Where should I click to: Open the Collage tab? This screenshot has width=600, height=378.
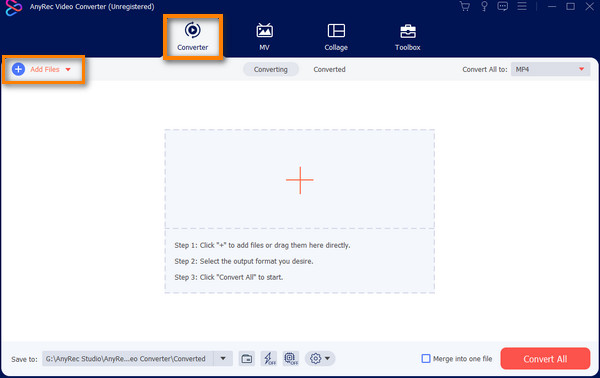[x=336, y=37]
